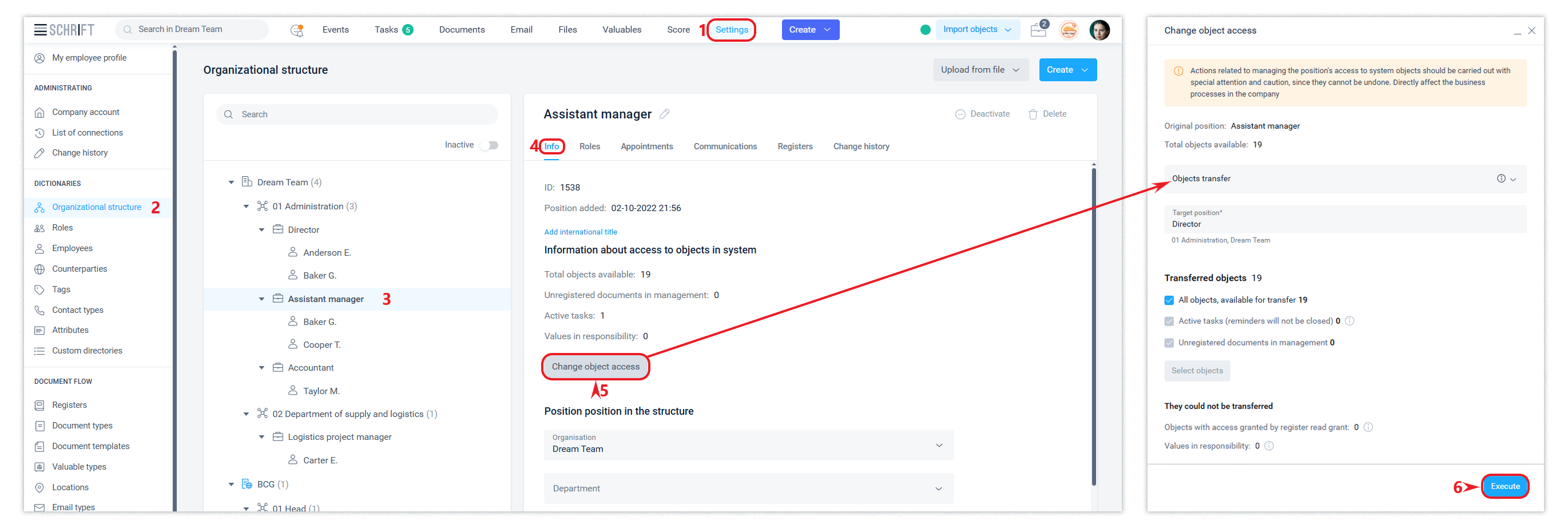Click the Delete trash icon for position
Image resolution: width=1568 pixels, height=532 pixels.
[x=1033, y=114]
